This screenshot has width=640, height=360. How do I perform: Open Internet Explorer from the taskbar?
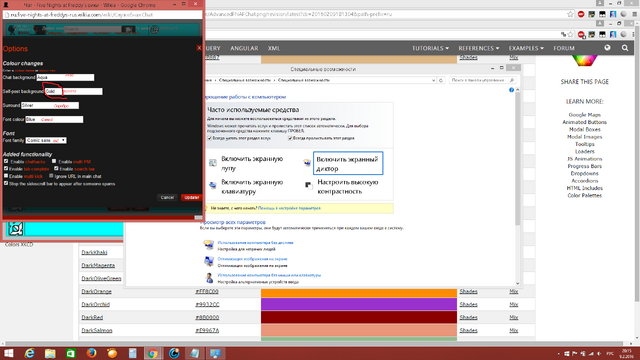pyautogui.click(x=29, y=353)
